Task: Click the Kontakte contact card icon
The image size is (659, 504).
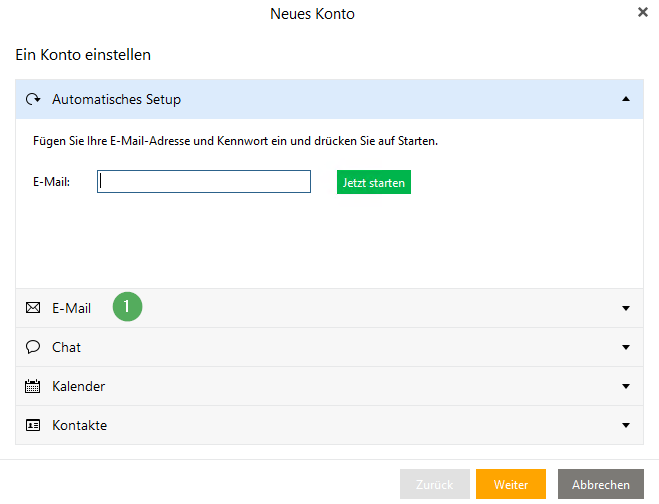Action: [x=33, y=425]
